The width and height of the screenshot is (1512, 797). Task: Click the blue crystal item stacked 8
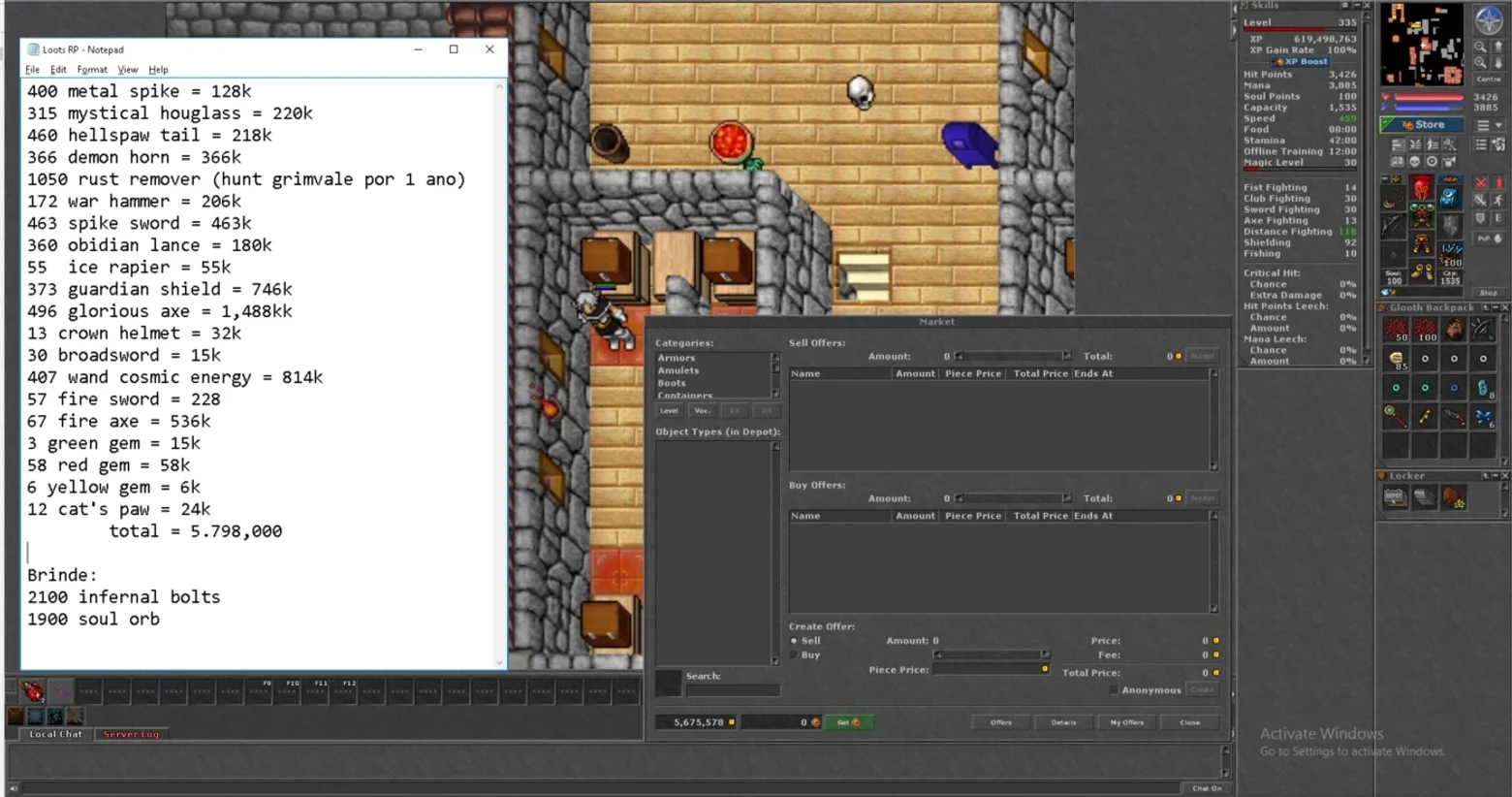[x=1483, y=388]
